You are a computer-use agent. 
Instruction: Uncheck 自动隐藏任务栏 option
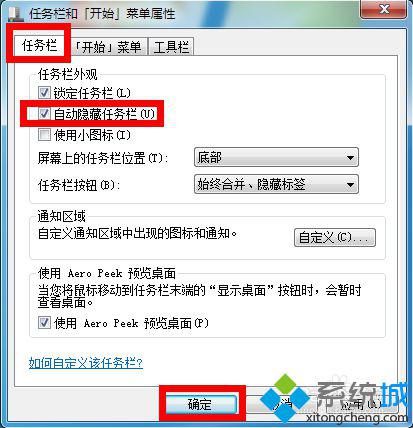click(x=44, y=114)
